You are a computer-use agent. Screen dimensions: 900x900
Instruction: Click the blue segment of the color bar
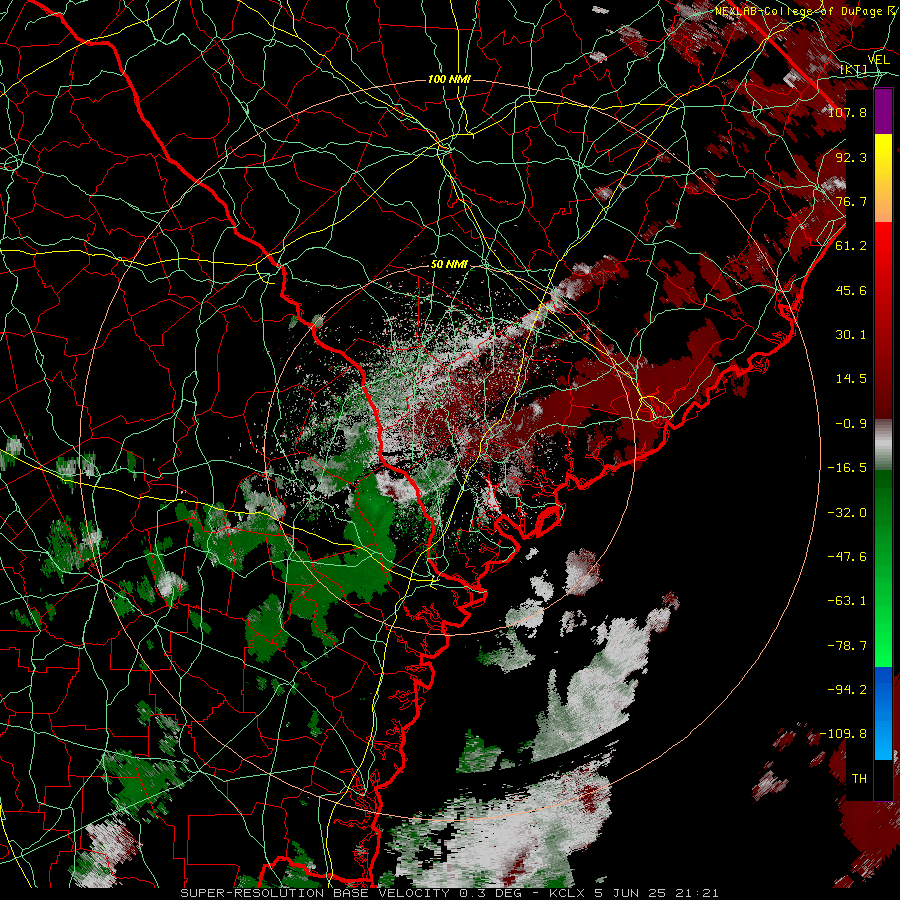(x=883, y=713)
